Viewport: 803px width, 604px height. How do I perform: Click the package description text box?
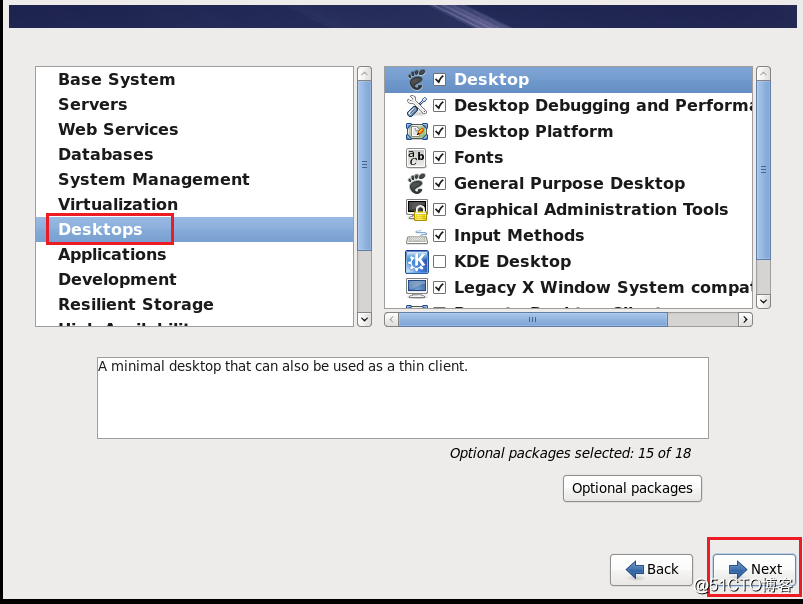(x=403, y=398)
